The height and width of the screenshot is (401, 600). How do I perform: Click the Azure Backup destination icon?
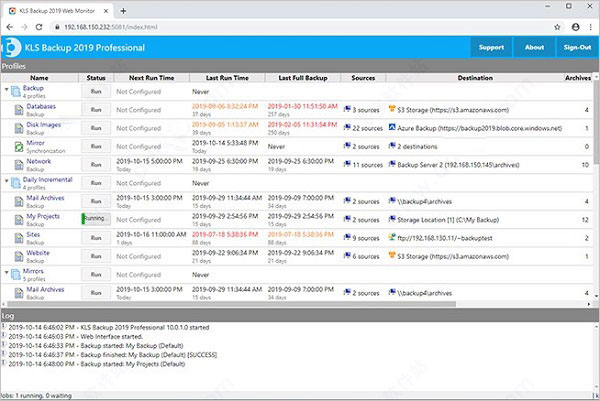pyautogui.click(x=392, y=127)
